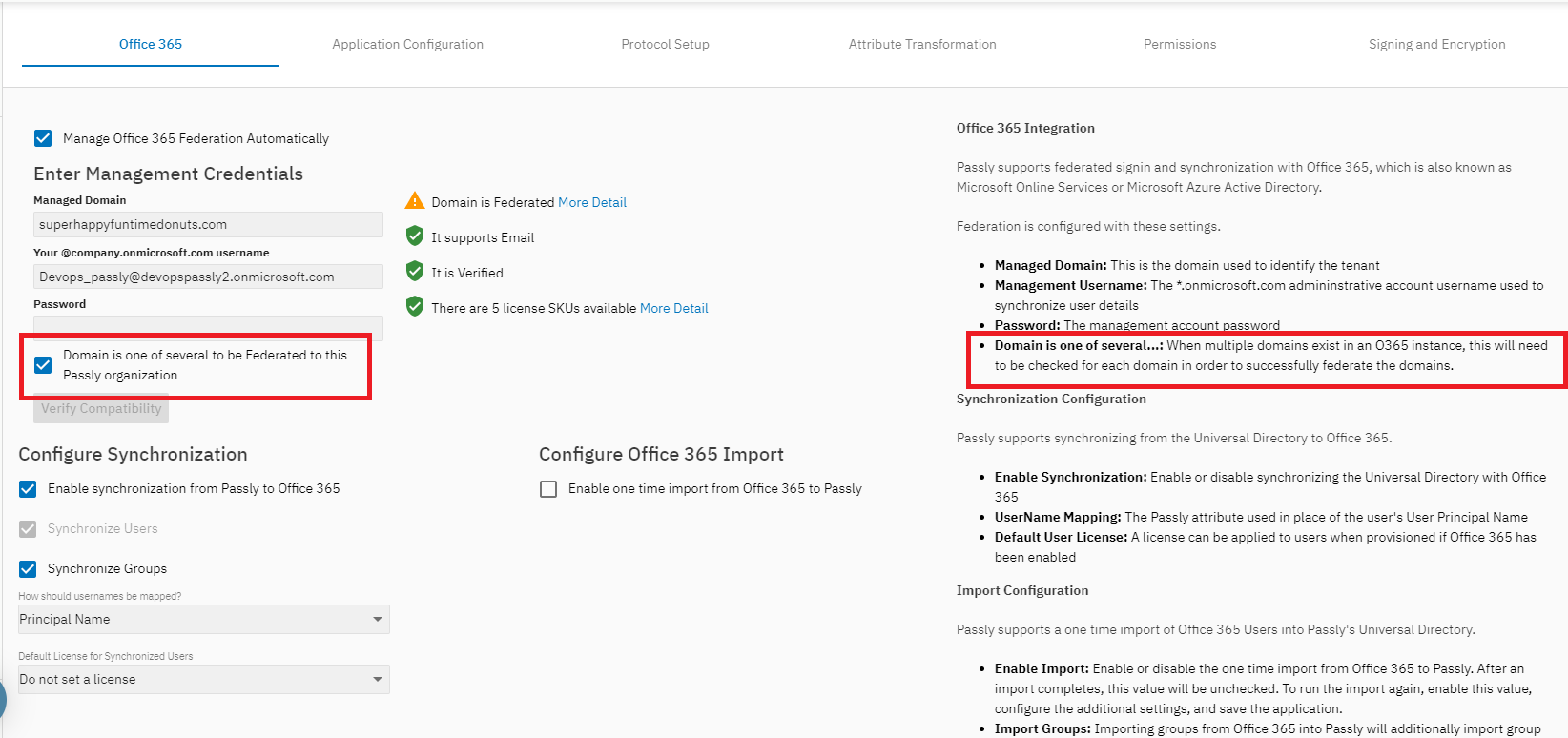Click the Management Username: help bullet text
Viewport: 1568px width, 738px height.
click(1269, 295)
